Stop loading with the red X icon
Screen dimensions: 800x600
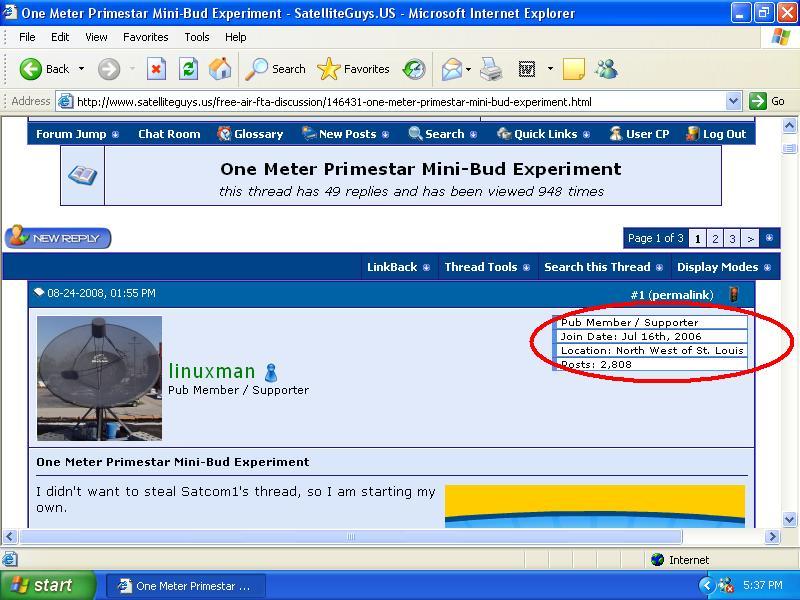pyautogui.click(x=156, y=69)
